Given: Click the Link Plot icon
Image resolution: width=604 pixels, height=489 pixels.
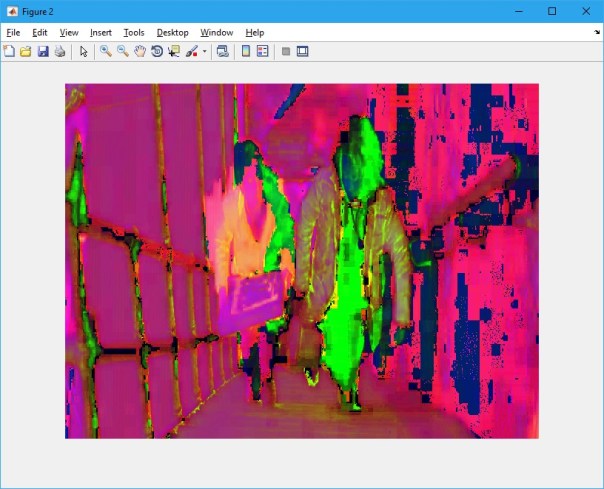Looking at the screenshot, I should point(223,51).
